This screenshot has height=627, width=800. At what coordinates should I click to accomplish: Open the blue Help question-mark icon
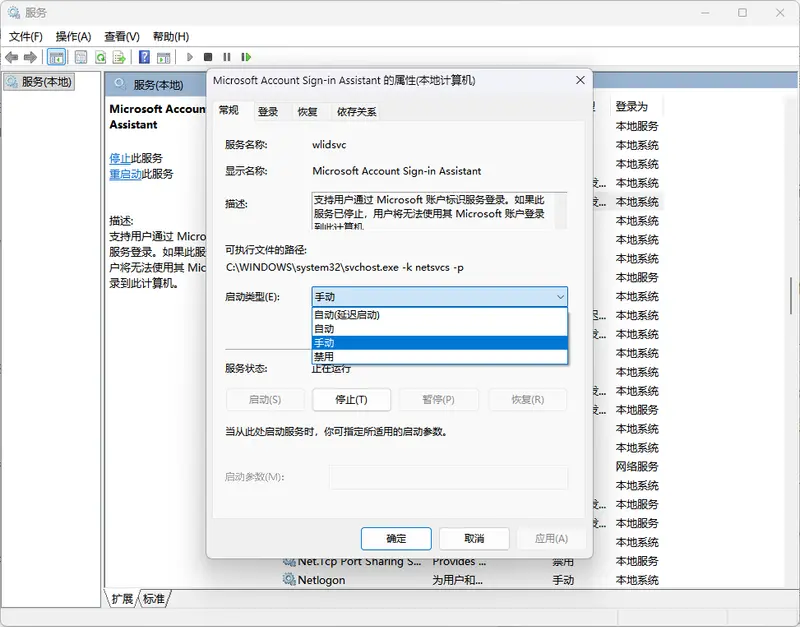(144, 57)
